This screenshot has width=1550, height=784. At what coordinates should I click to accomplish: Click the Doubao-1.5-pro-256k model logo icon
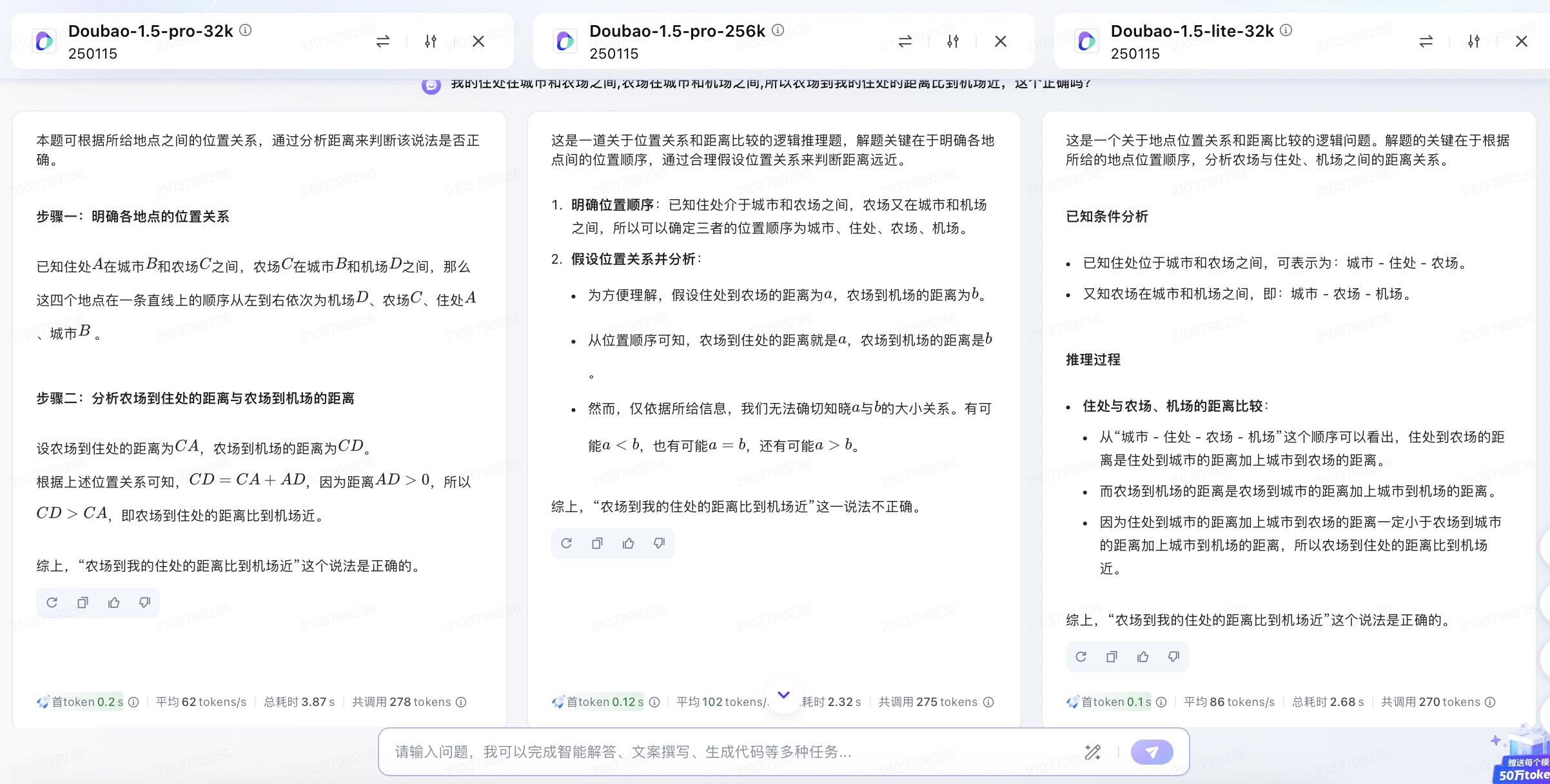pos(565,41)
